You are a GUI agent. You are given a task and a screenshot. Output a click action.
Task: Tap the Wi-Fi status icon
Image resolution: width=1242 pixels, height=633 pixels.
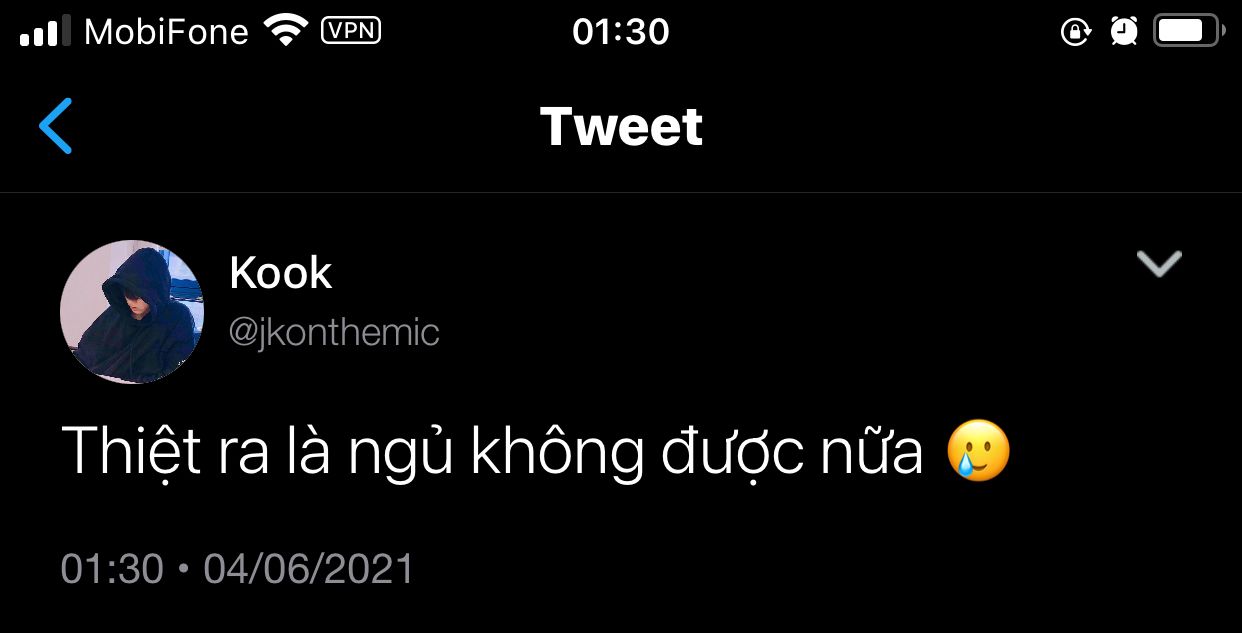click(286, 31)
